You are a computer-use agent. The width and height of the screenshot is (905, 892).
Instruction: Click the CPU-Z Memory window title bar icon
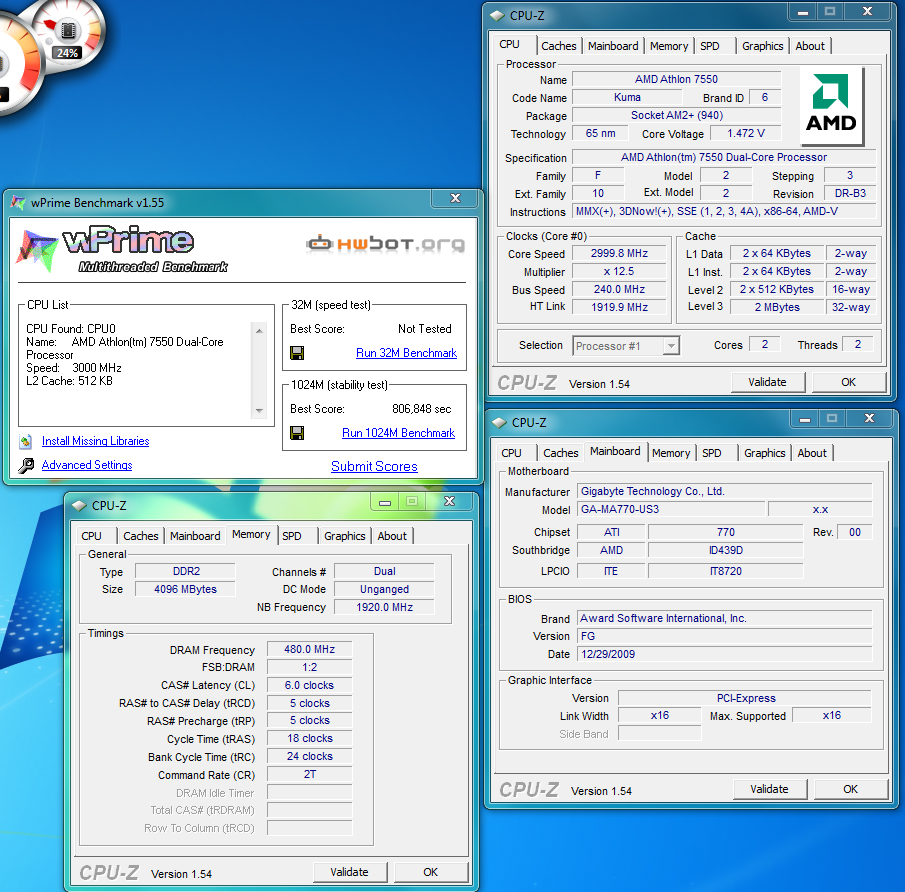point(79,506)
